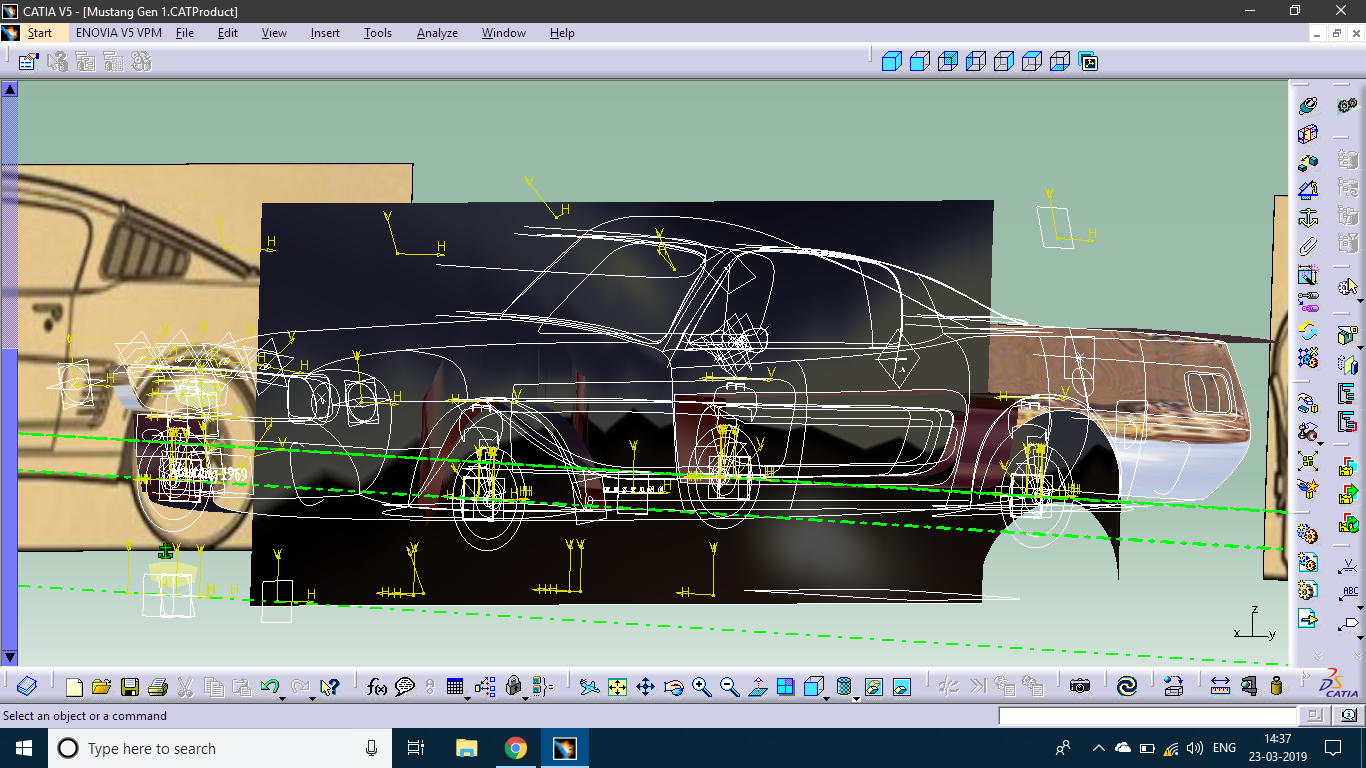Click the button right of the command input field

[1315, 716]
